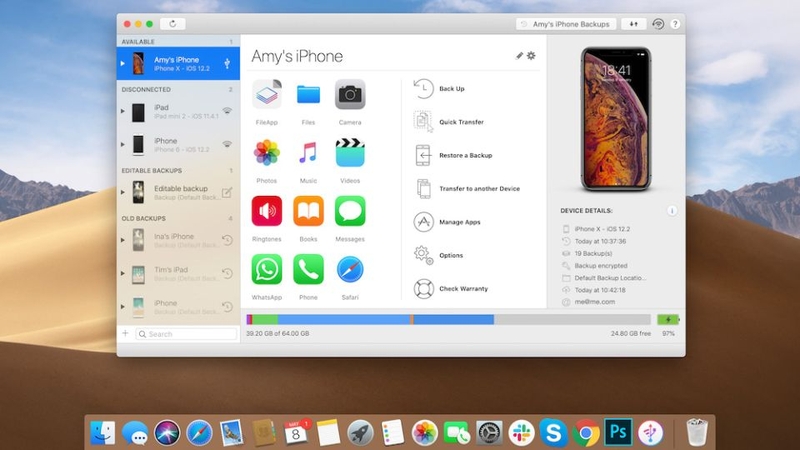Select the iPhone 6 disconnected device
The height and width of the screenshot is (450, 800).
point(178,144)
